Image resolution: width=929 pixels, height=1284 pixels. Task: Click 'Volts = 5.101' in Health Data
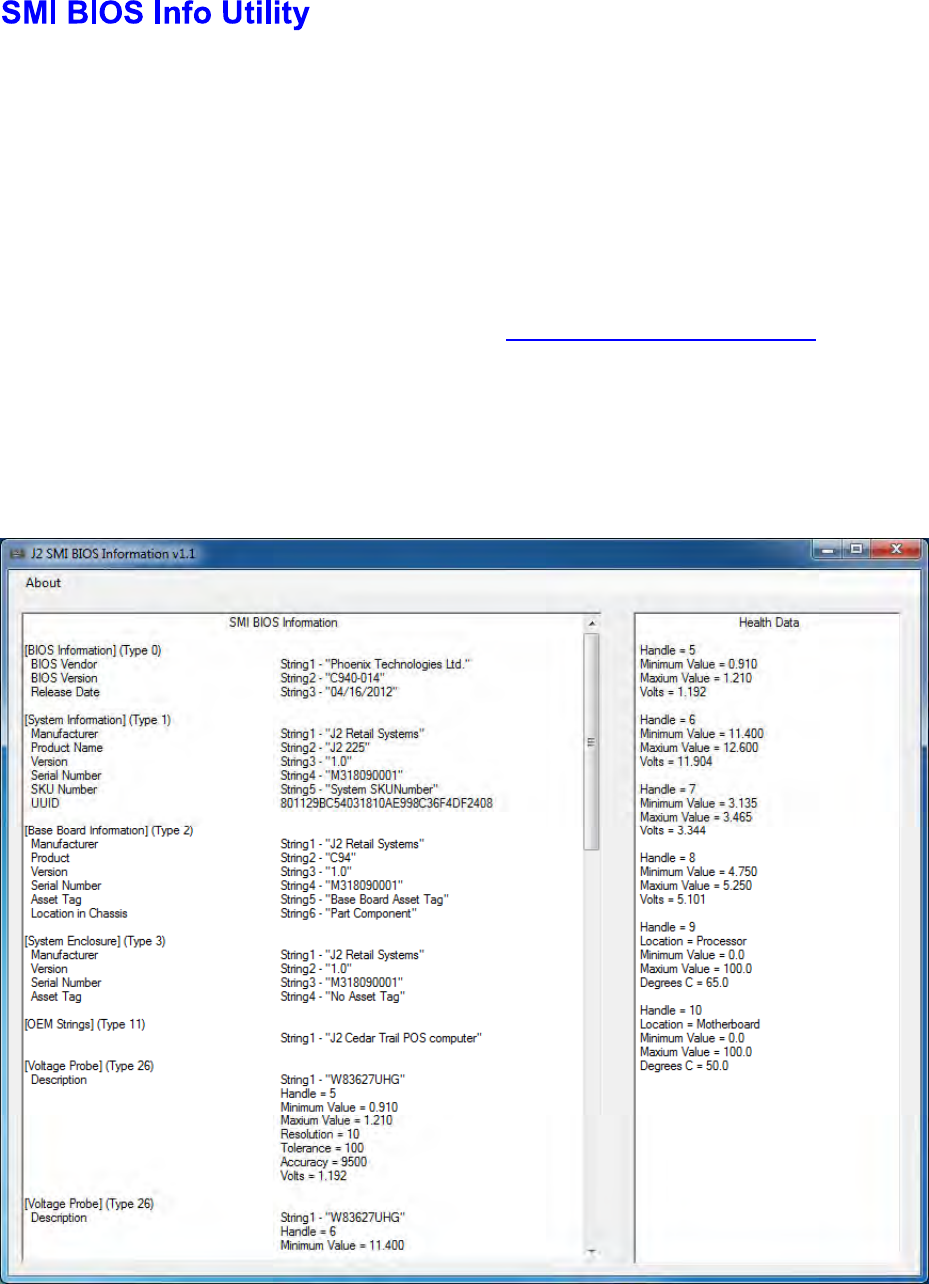(x=673, y=901)
